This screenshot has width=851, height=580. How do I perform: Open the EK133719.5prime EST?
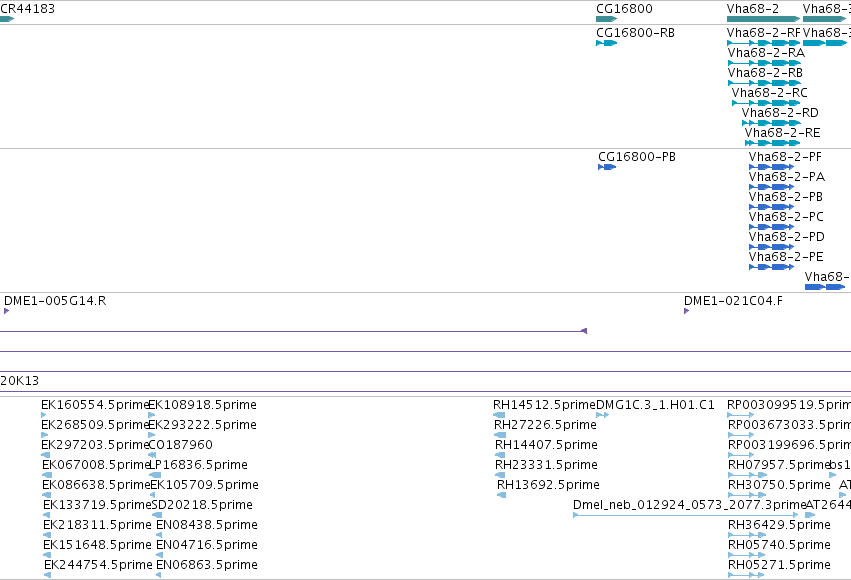coord(46,515)
